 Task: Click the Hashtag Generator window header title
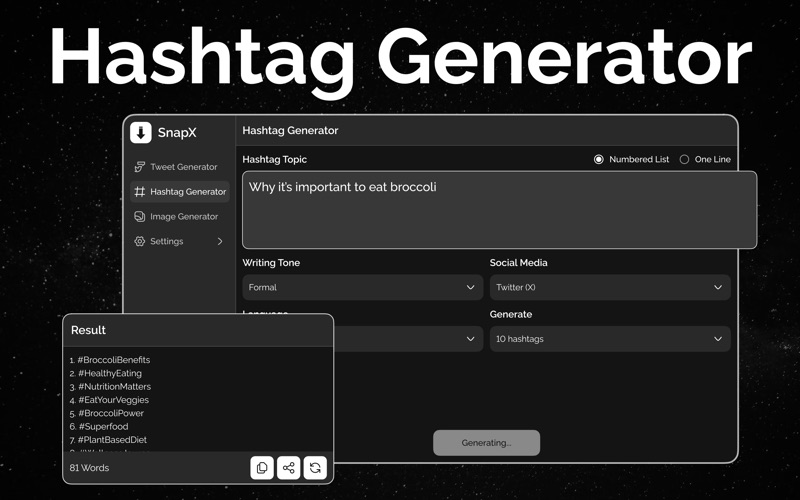290,131
